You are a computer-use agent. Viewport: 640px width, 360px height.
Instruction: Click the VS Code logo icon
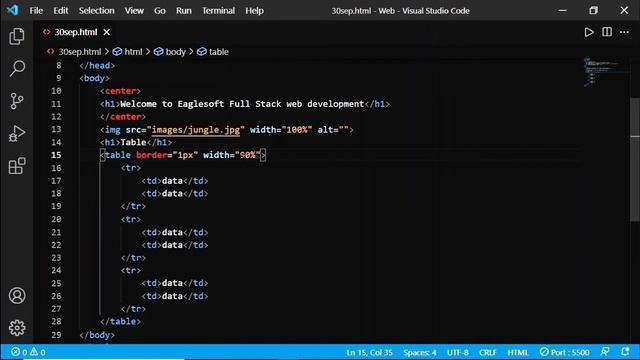point(12,10)
